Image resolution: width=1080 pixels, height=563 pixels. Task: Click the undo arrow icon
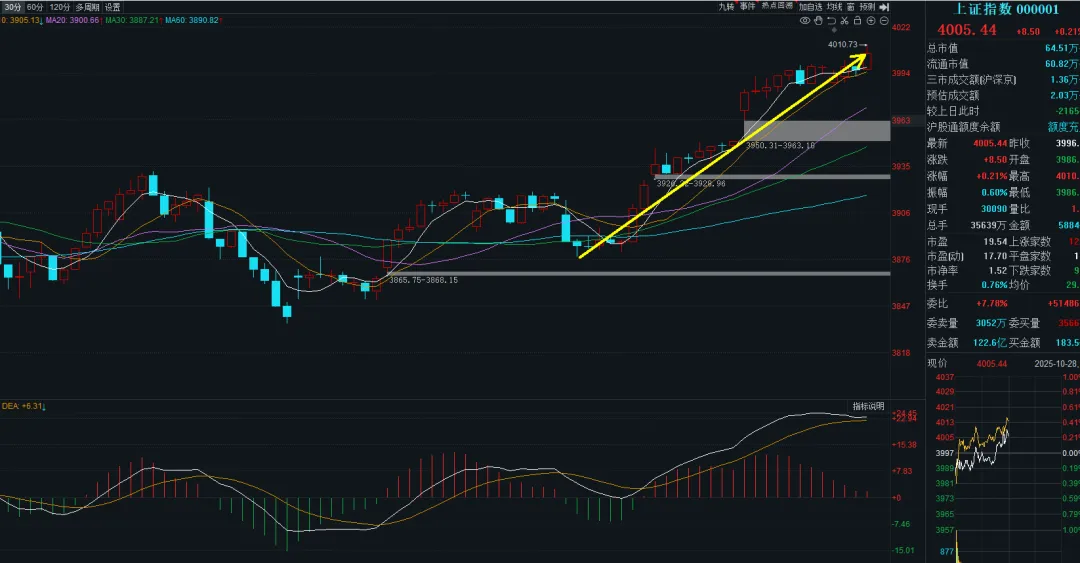click(831, 21)
